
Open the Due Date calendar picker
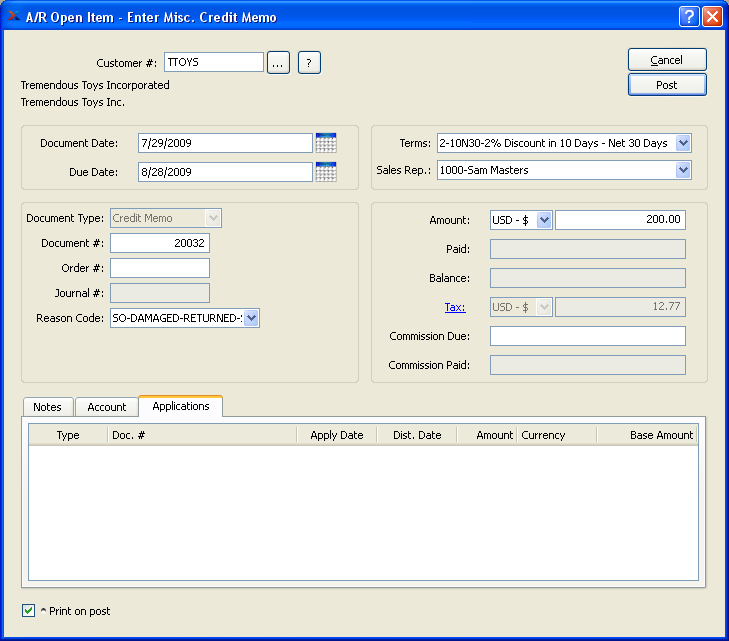[326, 172]
